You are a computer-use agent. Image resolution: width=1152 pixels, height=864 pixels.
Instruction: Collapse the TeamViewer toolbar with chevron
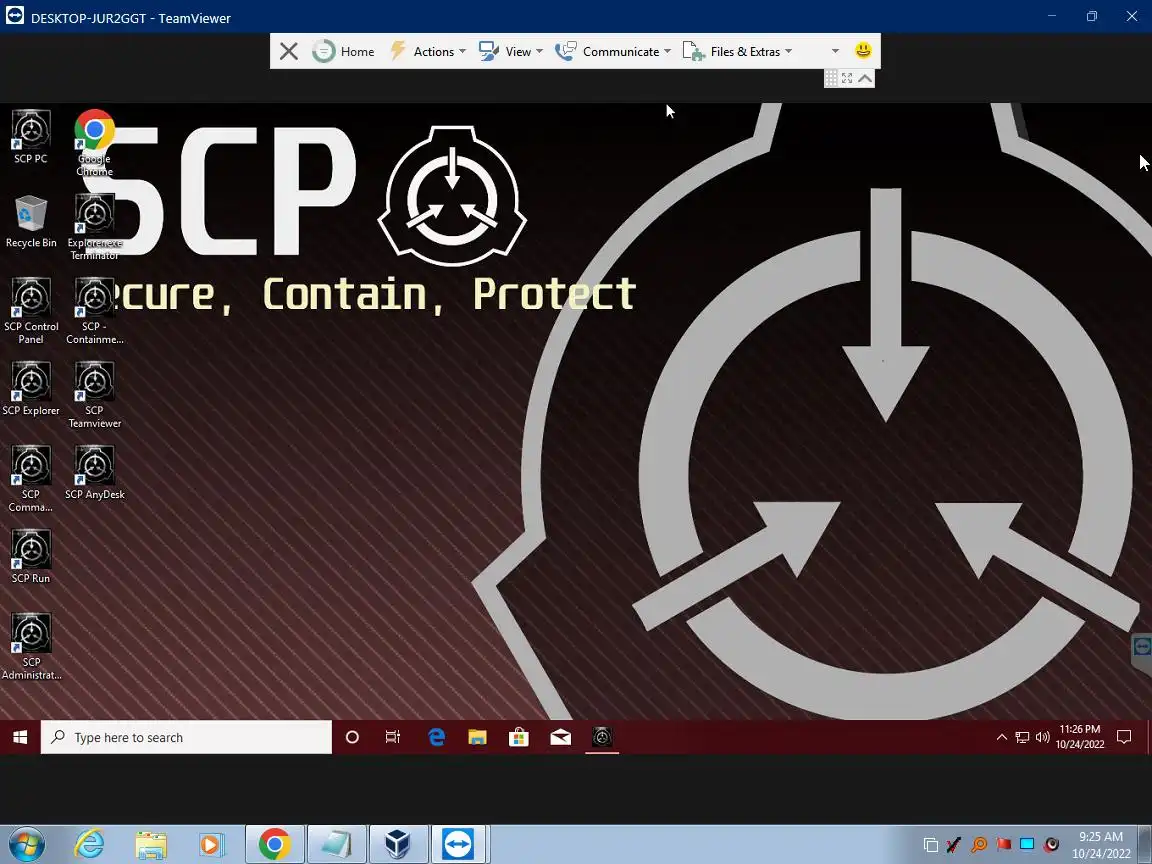865,78
